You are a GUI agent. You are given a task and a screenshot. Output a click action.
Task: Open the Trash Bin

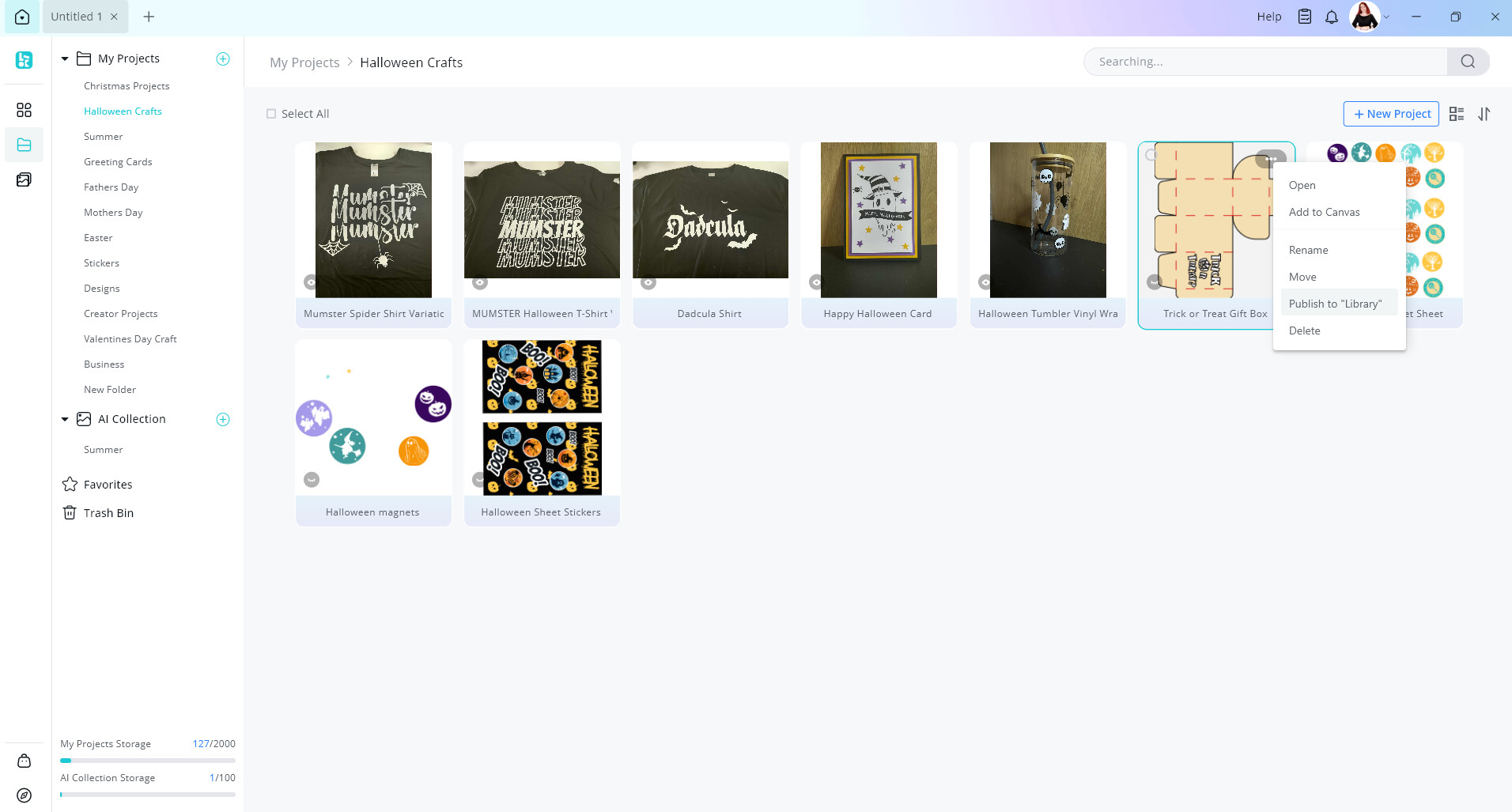[108, 513]
